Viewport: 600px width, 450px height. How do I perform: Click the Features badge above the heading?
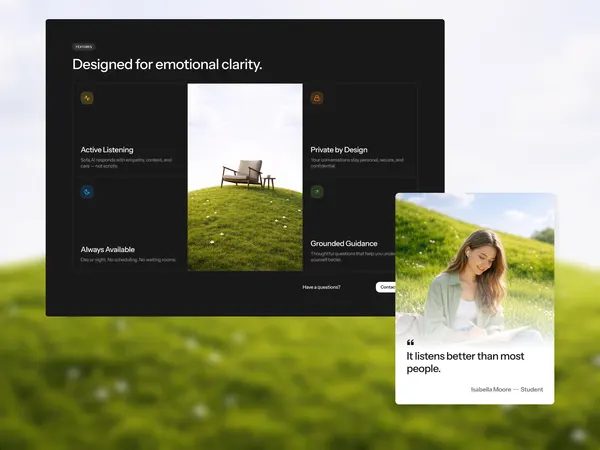pyautogui.click(x=84, y=47)
